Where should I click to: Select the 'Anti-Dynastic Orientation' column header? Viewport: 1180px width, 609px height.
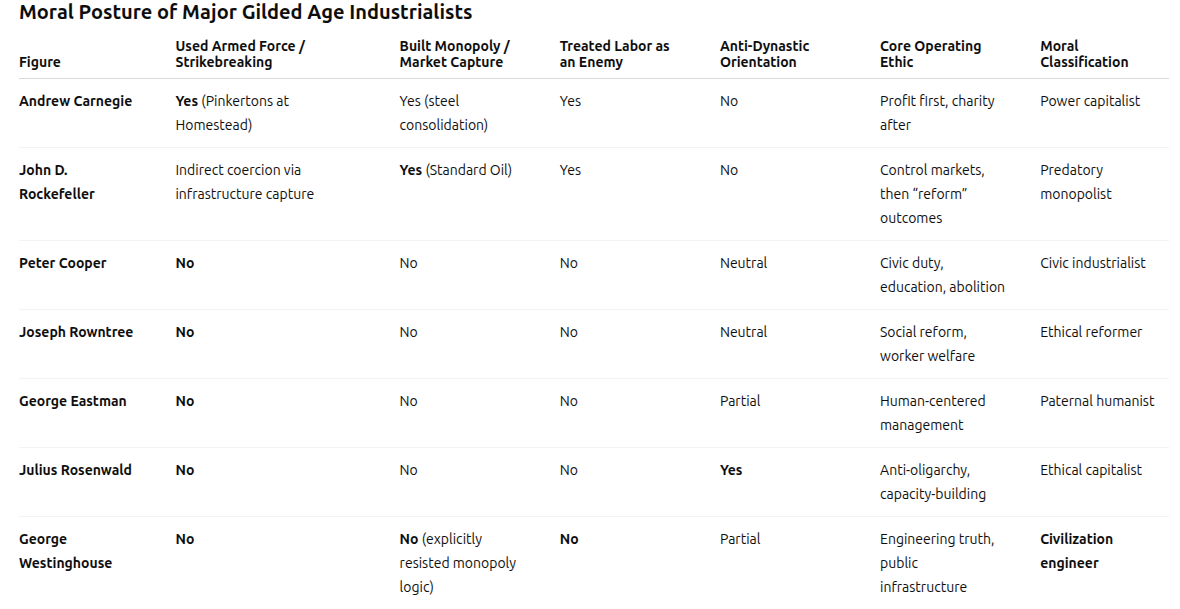[x=765, y=54]
